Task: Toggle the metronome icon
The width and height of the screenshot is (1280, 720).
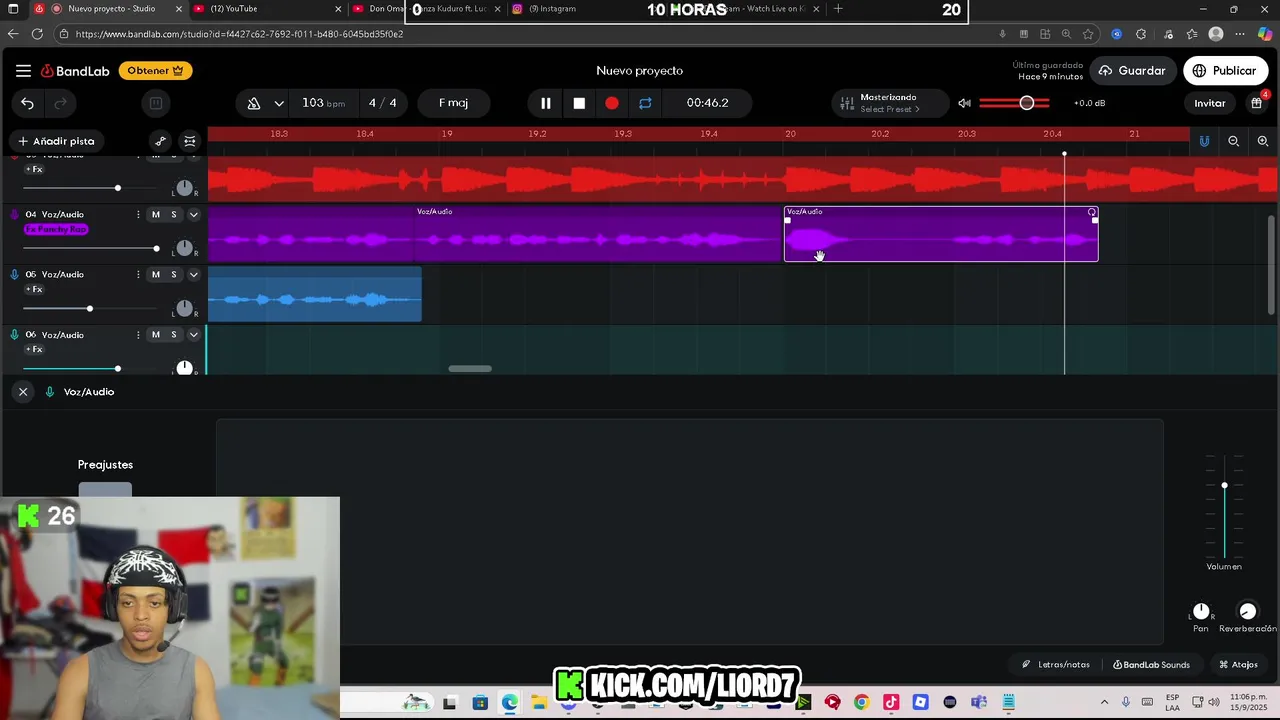Action: click(254, 103)
